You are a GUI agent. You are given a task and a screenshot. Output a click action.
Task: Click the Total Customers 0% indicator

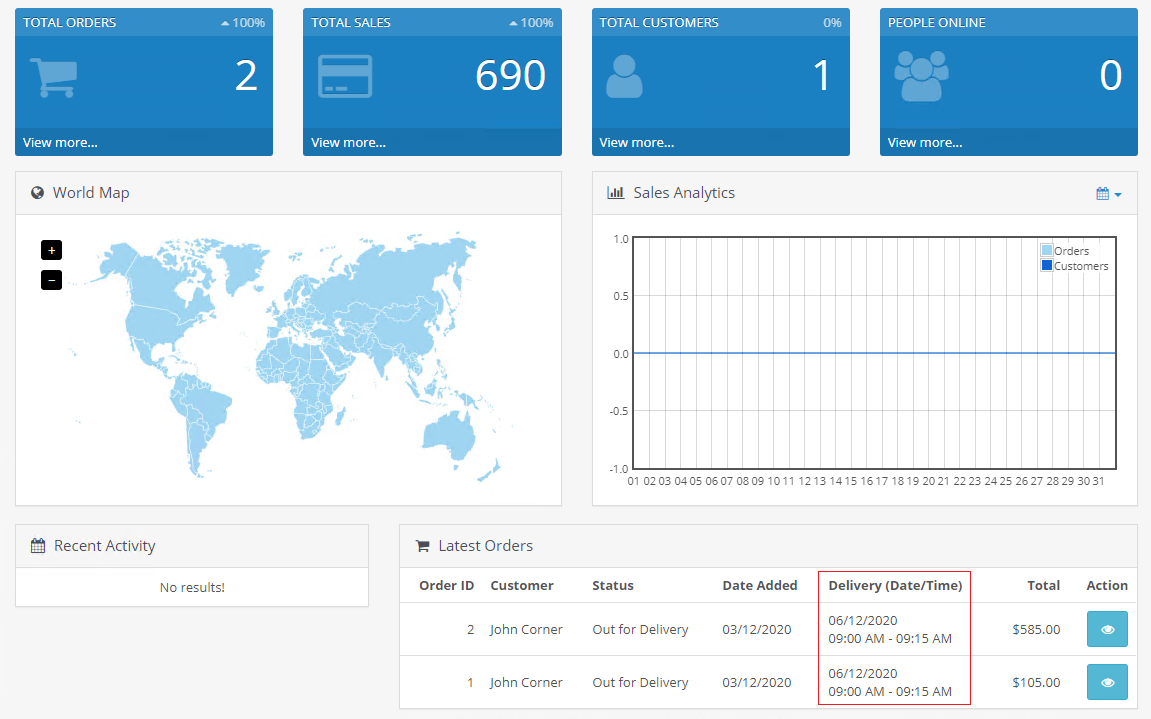point(832,23)
